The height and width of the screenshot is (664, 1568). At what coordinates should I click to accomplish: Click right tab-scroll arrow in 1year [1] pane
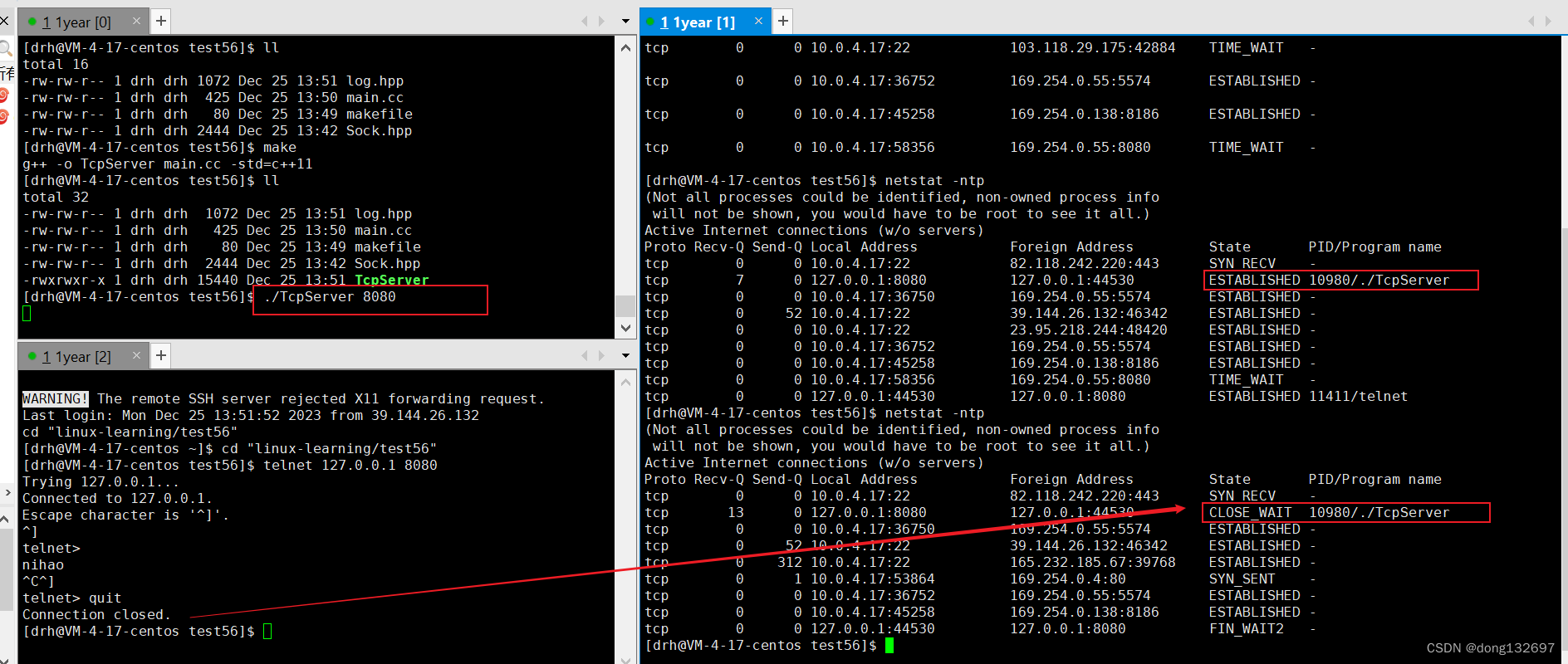point(1548,21)
